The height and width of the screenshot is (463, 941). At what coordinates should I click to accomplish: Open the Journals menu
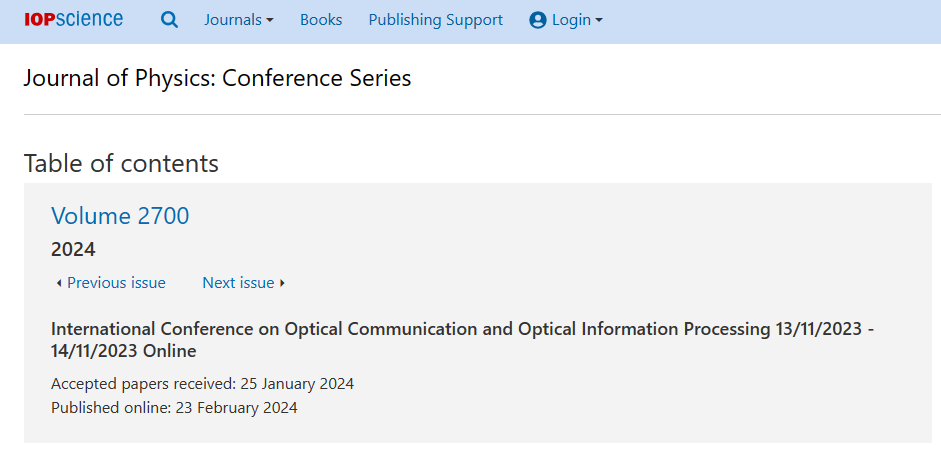point(239,20)
